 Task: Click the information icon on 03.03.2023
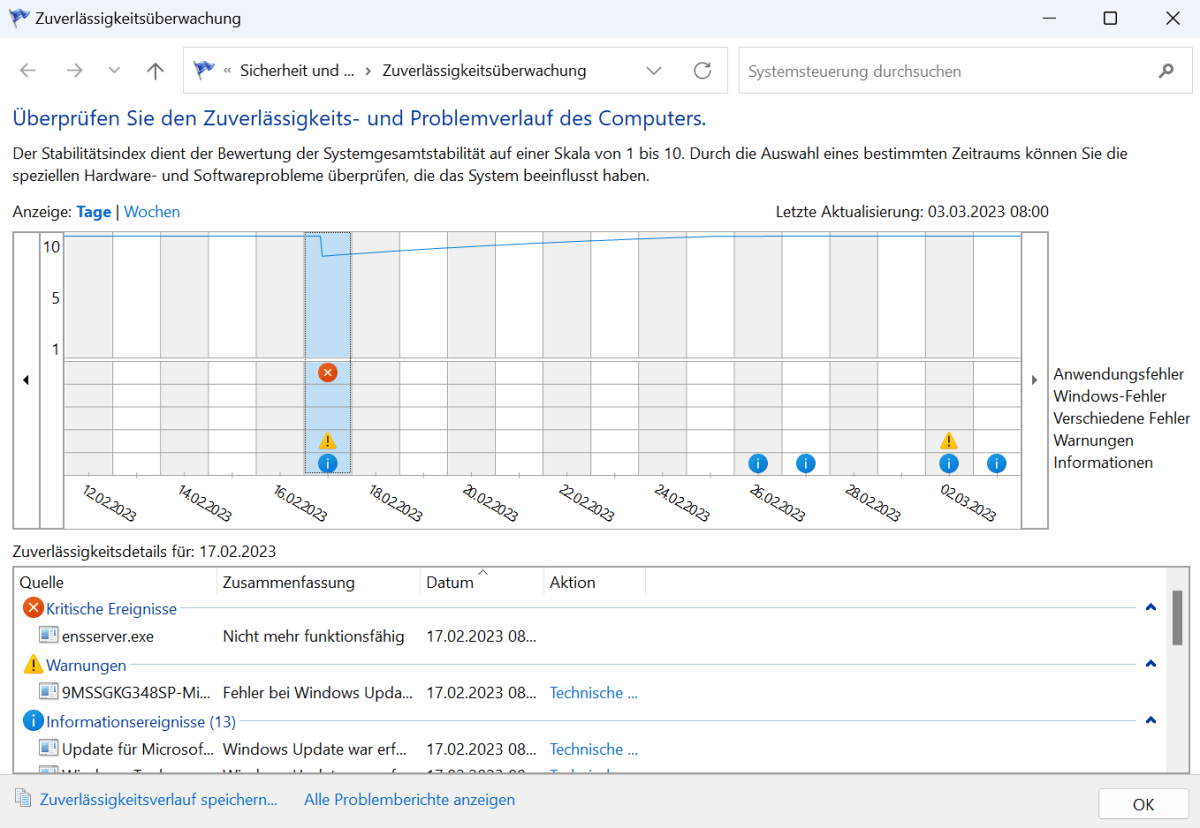tap(997, 463)
